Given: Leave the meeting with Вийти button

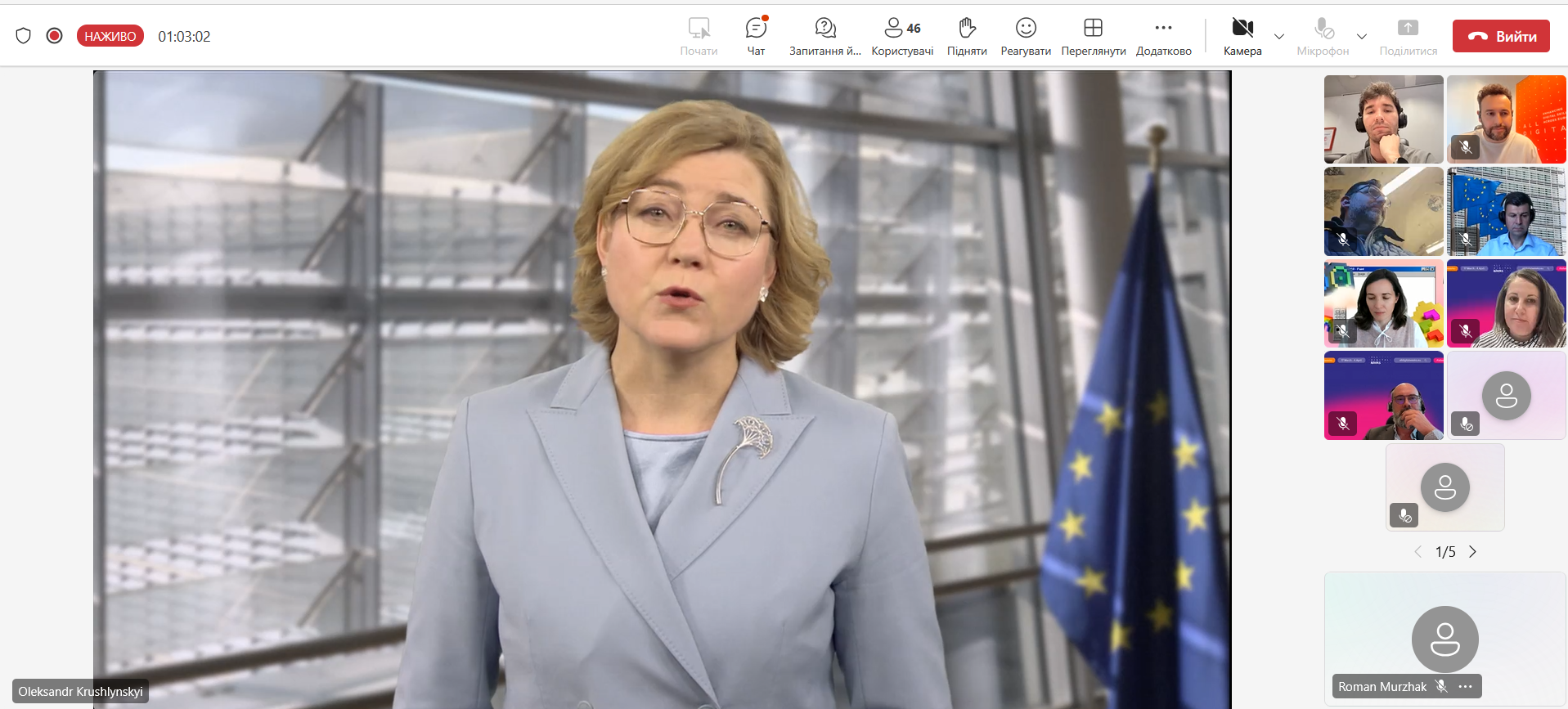Looking at the screenshot, I should [x=1501, y=36].
